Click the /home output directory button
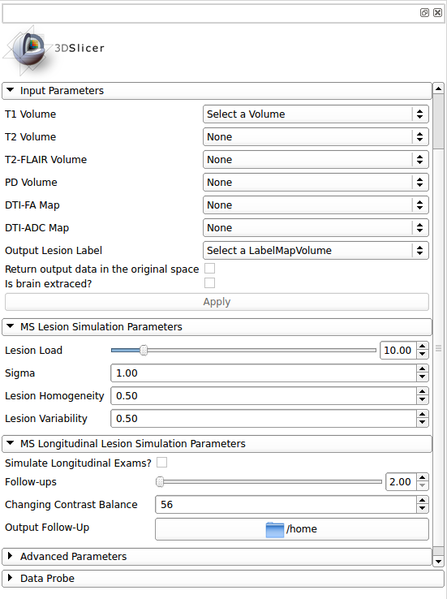Screen dimensions: 447x599 pyautogui.click(x=292, y=529)
